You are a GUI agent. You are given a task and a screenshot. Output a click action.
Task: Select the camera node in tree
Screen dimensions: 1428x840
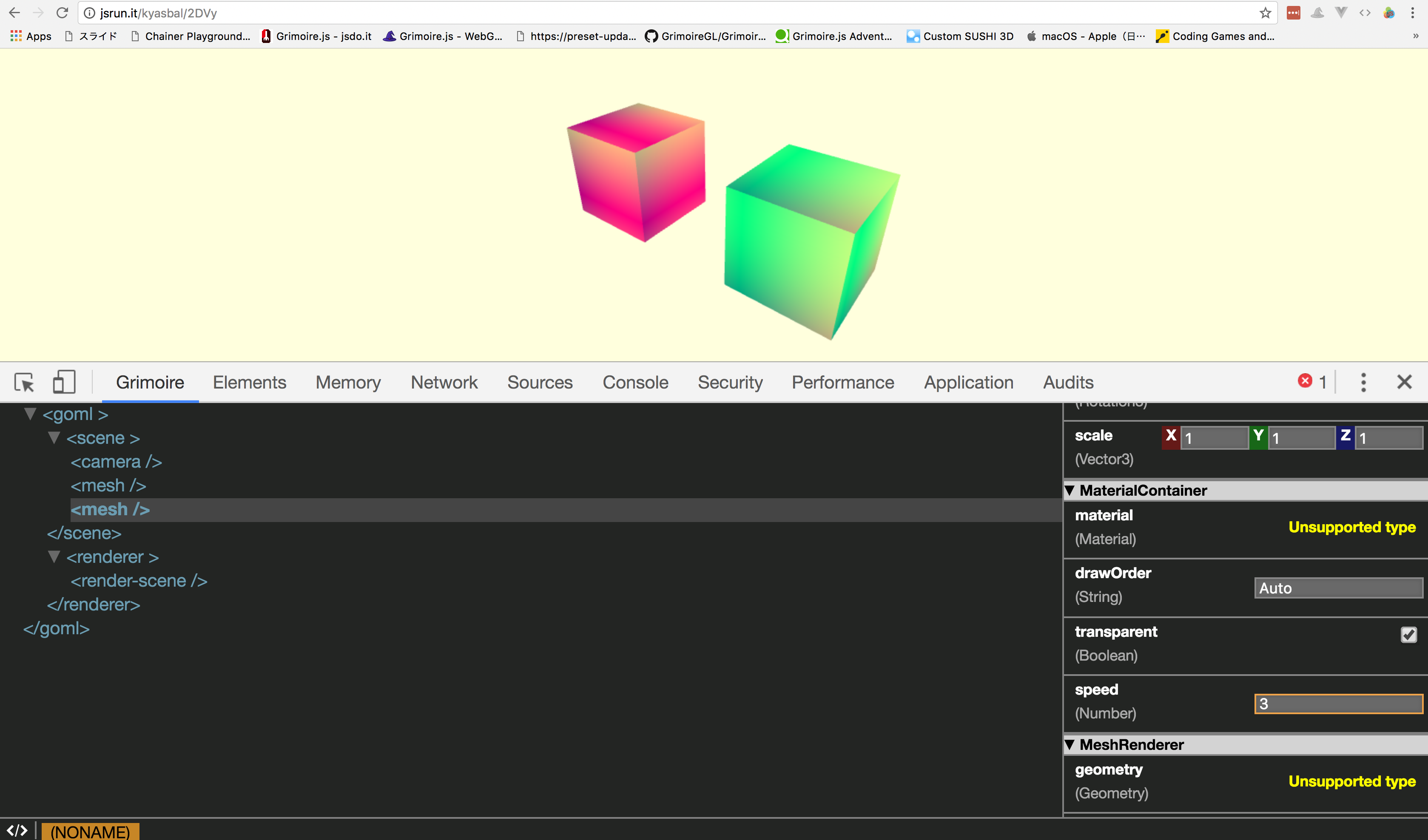pos(116,462)
